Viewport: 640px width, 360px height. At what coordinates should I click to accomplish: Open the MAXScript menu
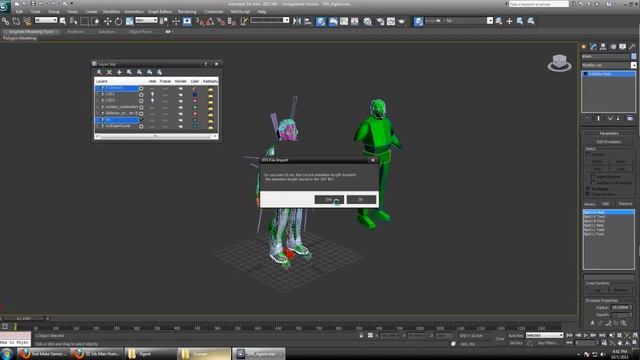240,11
